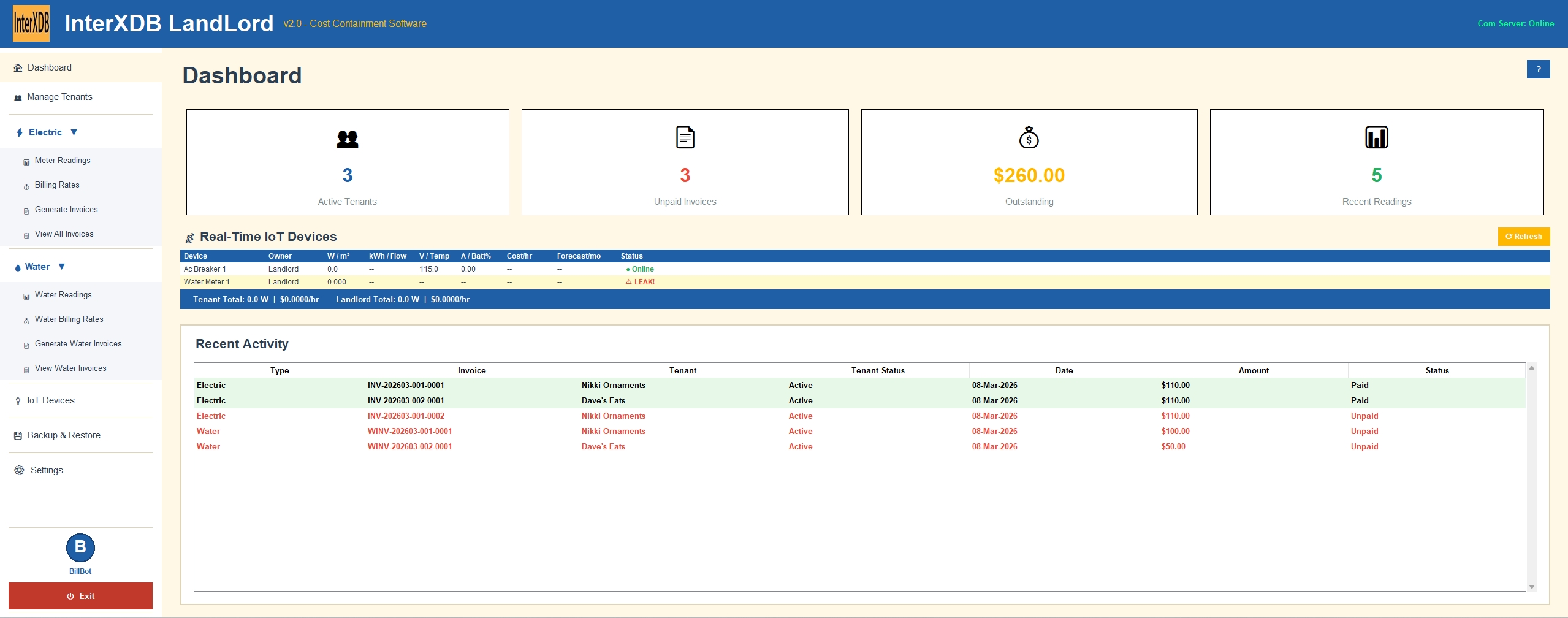Screen dimensions: 1568x618
Task: Open Manage Tenants page
Action: coord(80,97)
